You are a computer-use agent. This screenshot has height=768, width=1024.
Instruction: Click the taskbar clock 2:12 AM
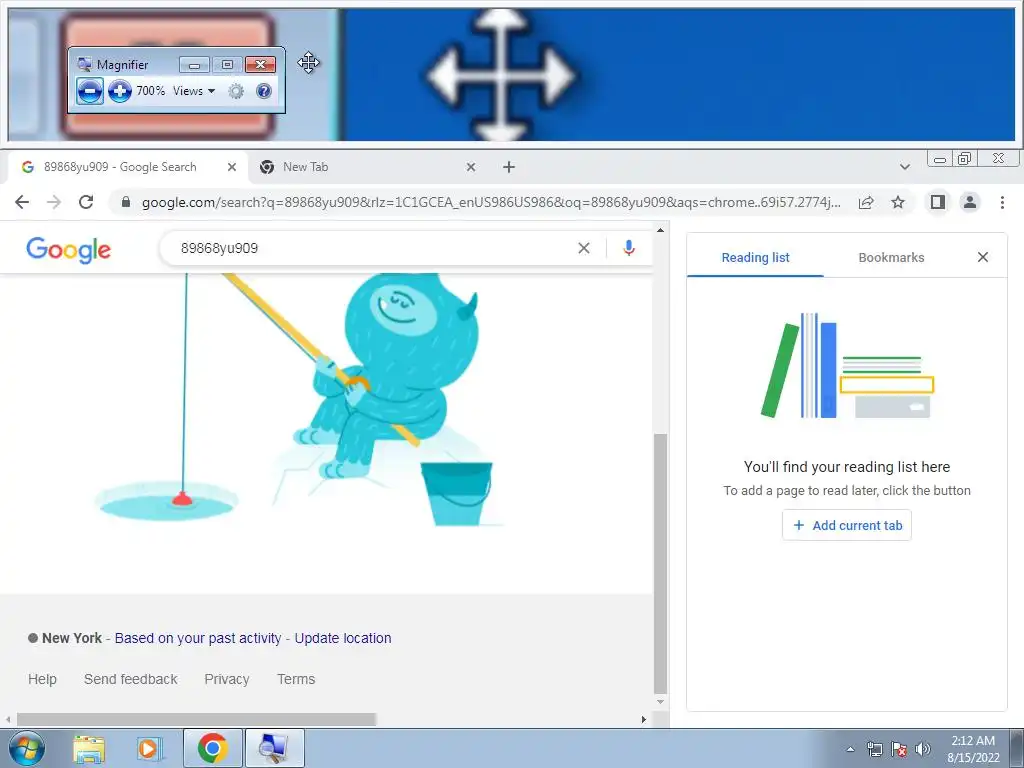click(973, 741)
